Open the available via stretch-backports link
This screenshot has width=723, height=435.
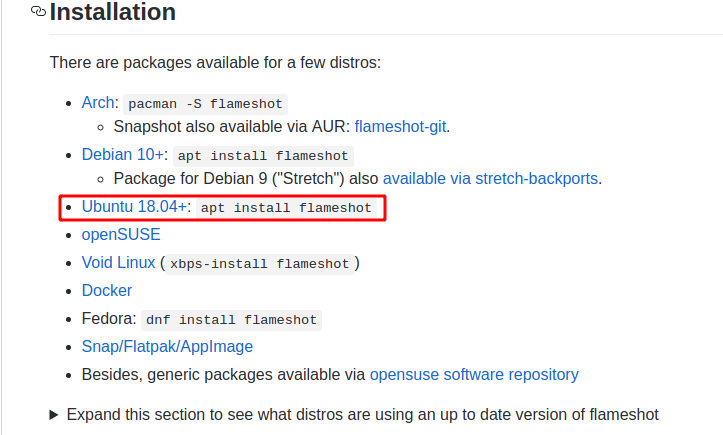[x=490, y=179]
